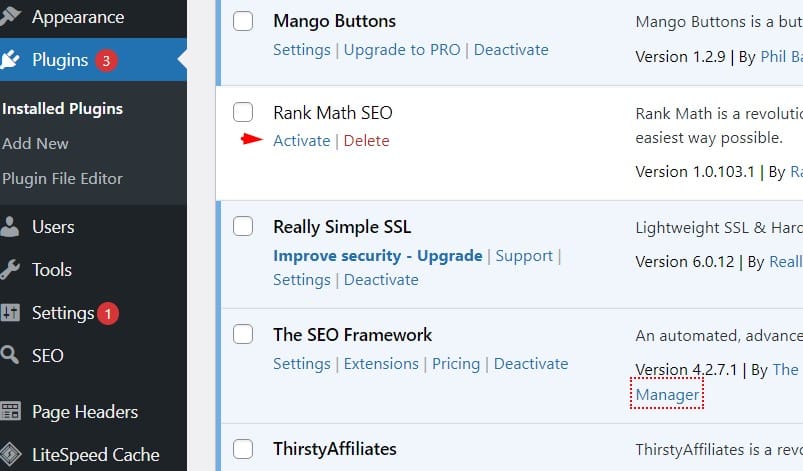Screen dimensions: 803x471
Task: Click the LiteSpeed Cache diamond icon
Action: [10, 454]
